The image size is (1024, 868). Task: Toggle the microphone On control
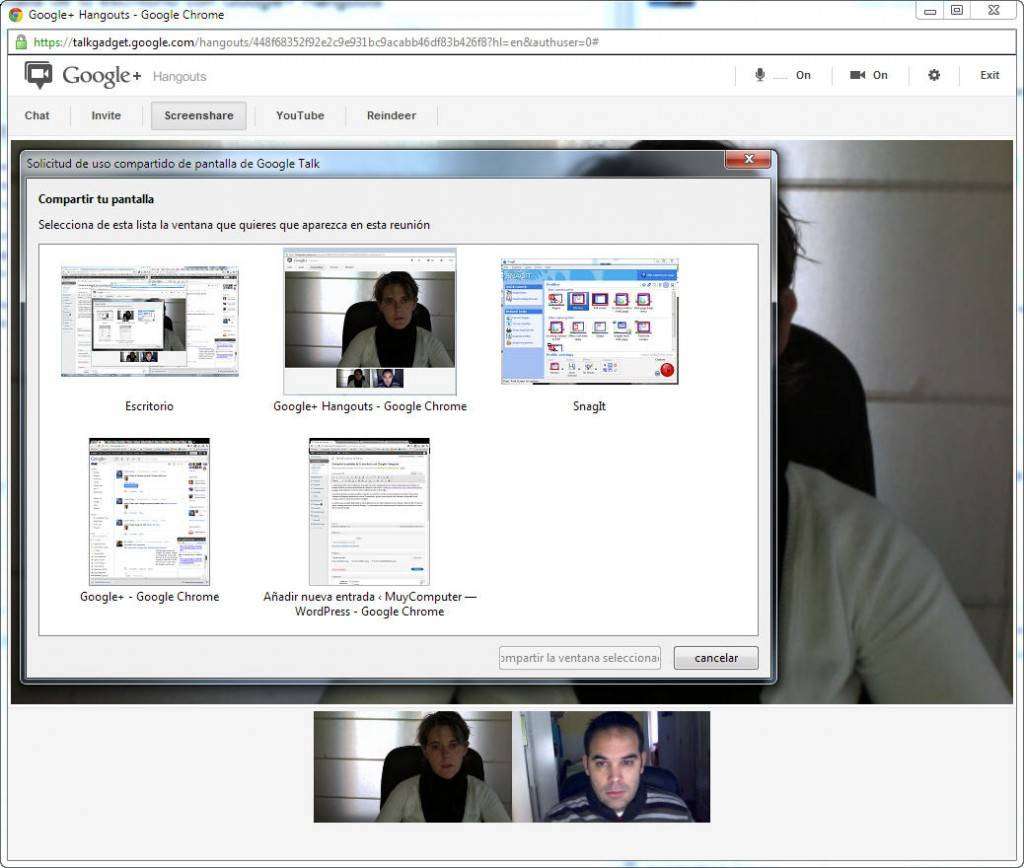[x=782, y=75]
